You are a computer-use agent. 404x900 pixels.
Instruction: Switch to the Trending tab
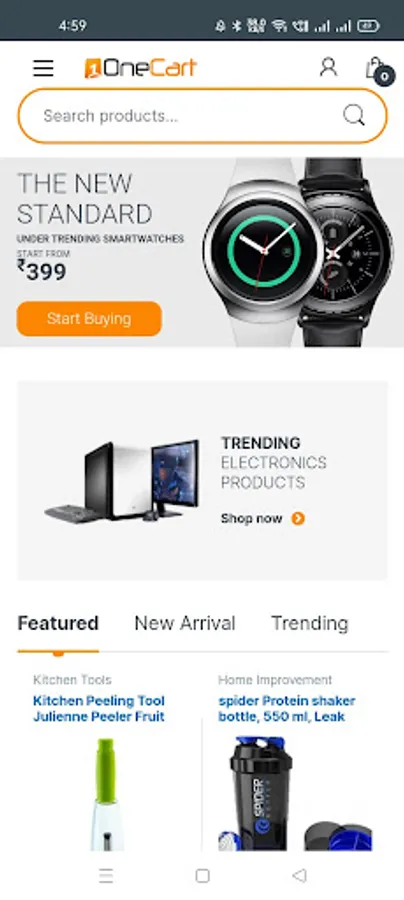[310, 623]
